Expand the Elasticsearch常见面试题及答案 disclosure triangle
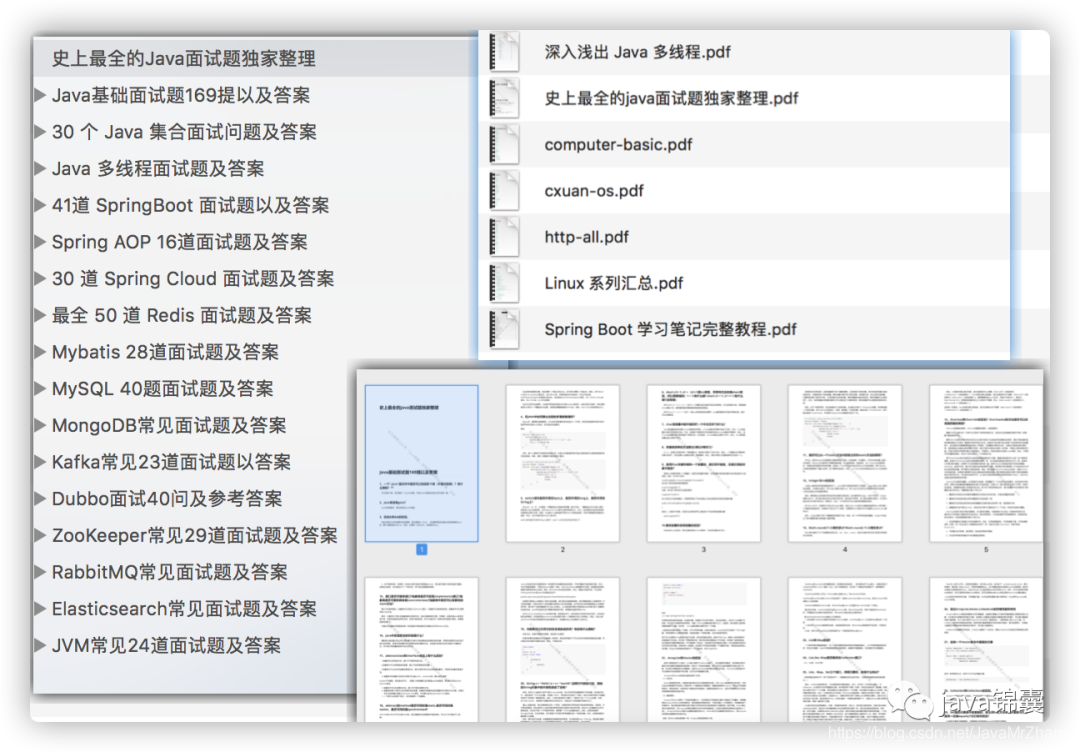 (41, 609)
